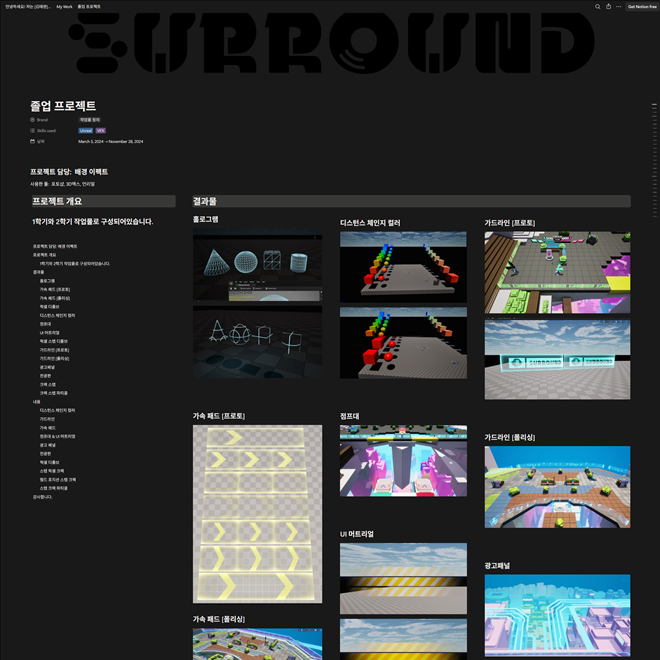660x660 pixels.
Task: Open 점프대 screenshot image
Action: [403, 460]
